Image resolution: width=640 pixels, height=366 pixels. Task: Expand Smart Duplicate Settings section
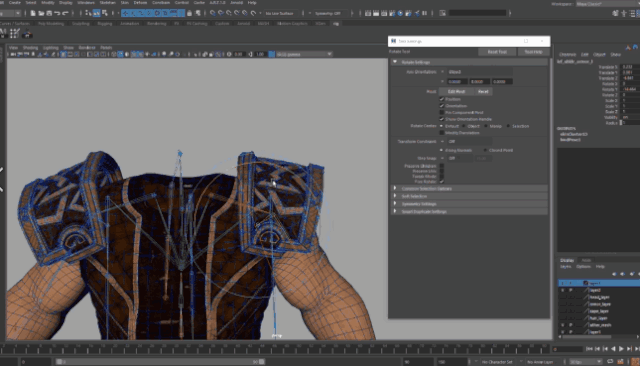[395, 211]
